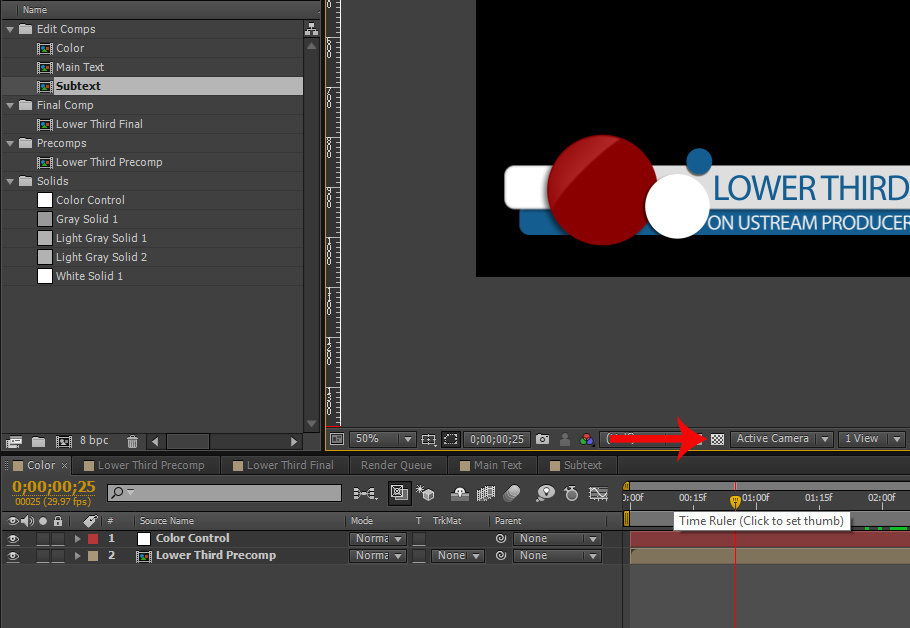Click the viewer timecode 0;00;00;25 button

coord(497,439)
